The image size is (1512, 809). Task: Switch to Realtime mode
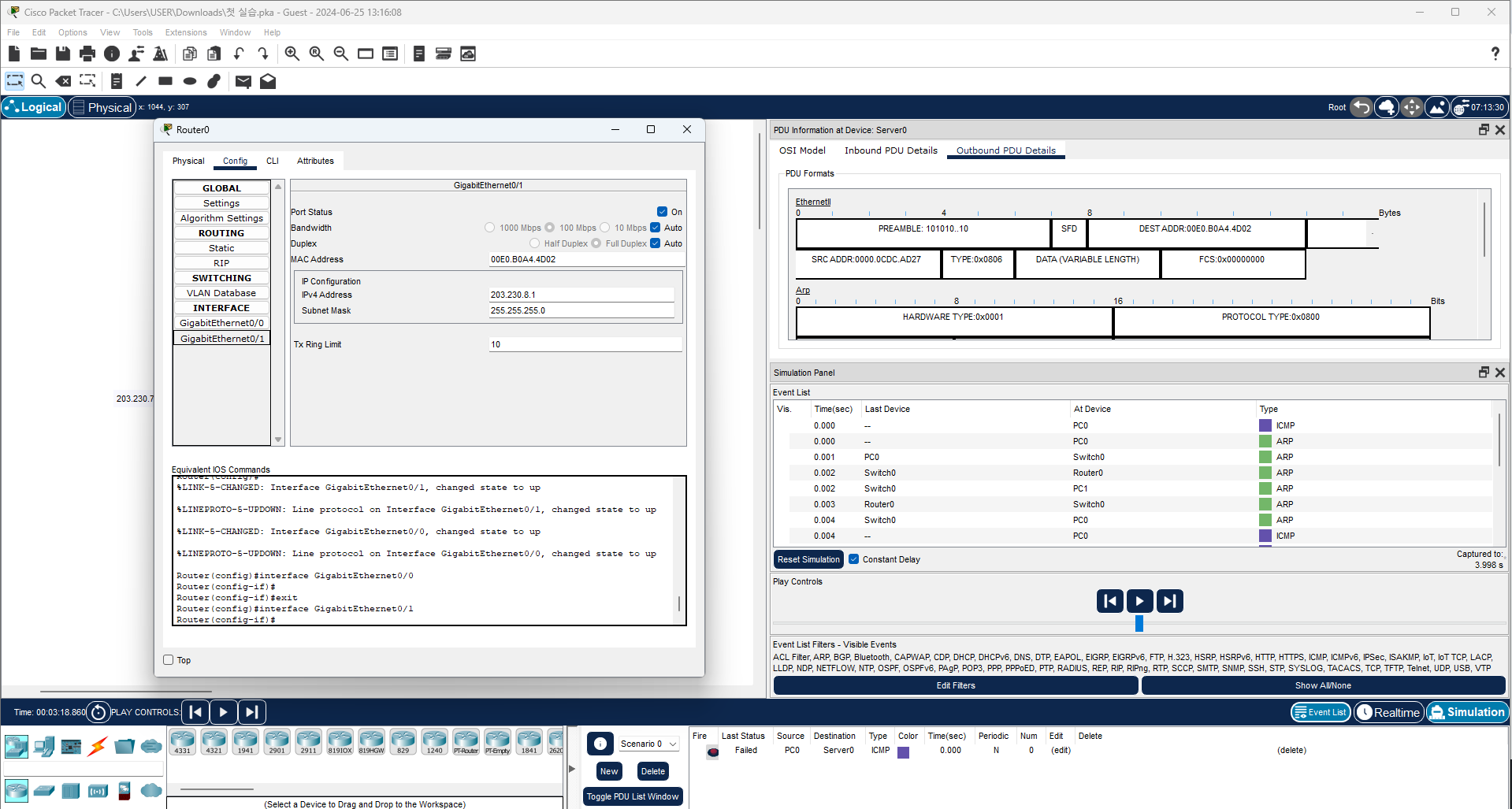pyautogui.click(x=1389, y=712)
